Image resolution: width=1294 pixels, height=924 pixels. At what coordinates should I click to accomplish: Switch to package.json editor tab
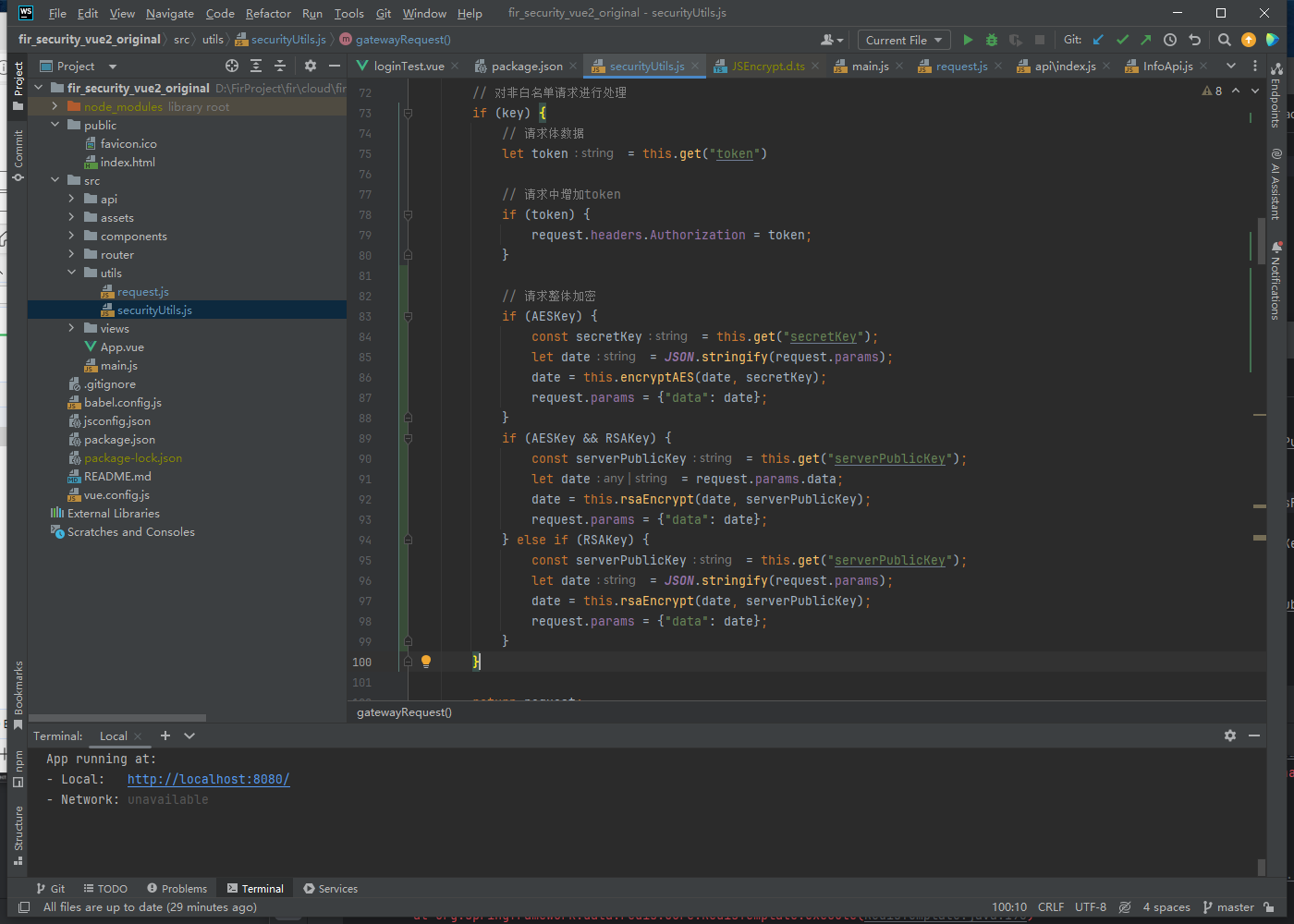526,66
